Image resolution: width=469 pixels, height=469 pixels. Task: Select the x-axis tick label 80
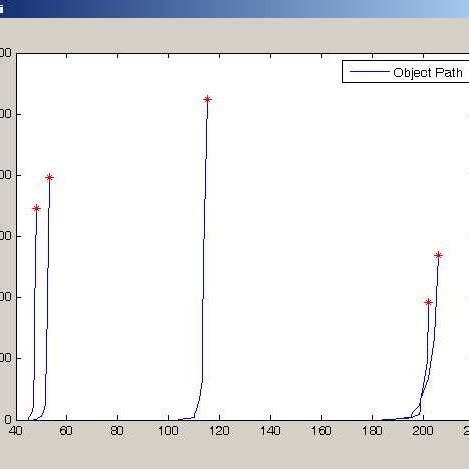(x=117, y=431)
